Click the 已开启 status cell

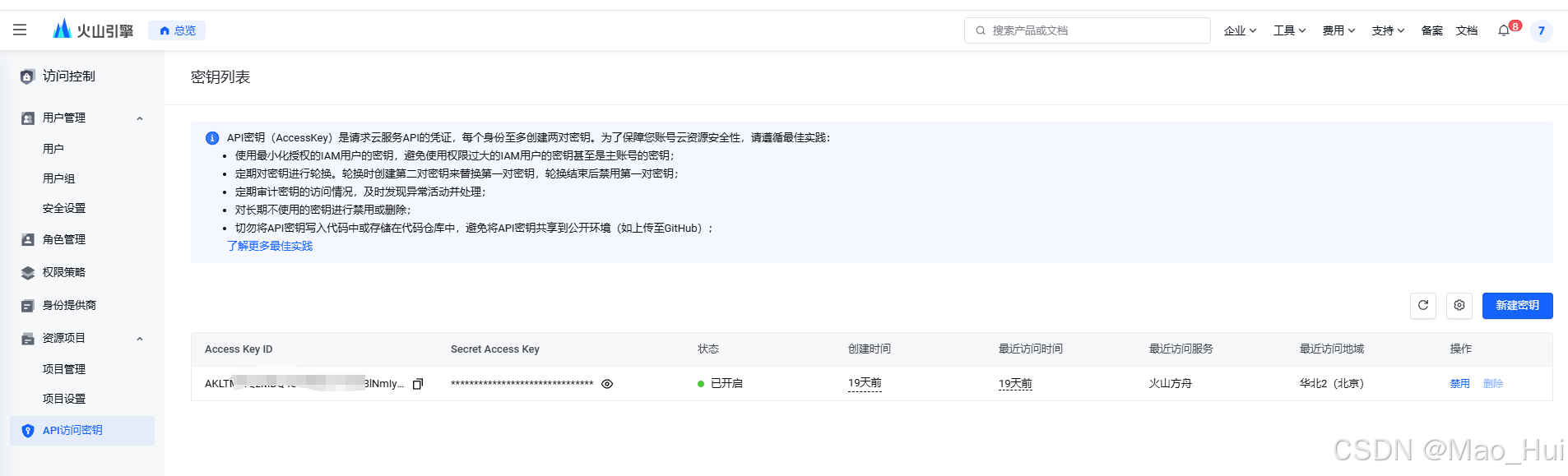point(720,383)
